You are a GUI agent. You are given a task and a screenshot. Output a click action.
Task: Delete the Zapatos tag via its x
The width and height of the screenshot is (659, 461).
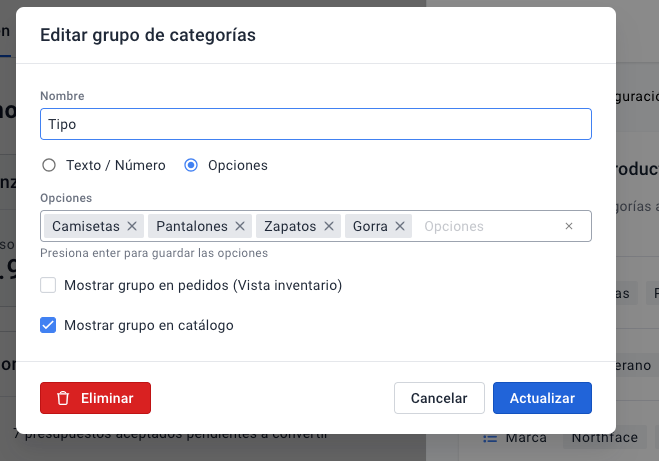point(329,227)
